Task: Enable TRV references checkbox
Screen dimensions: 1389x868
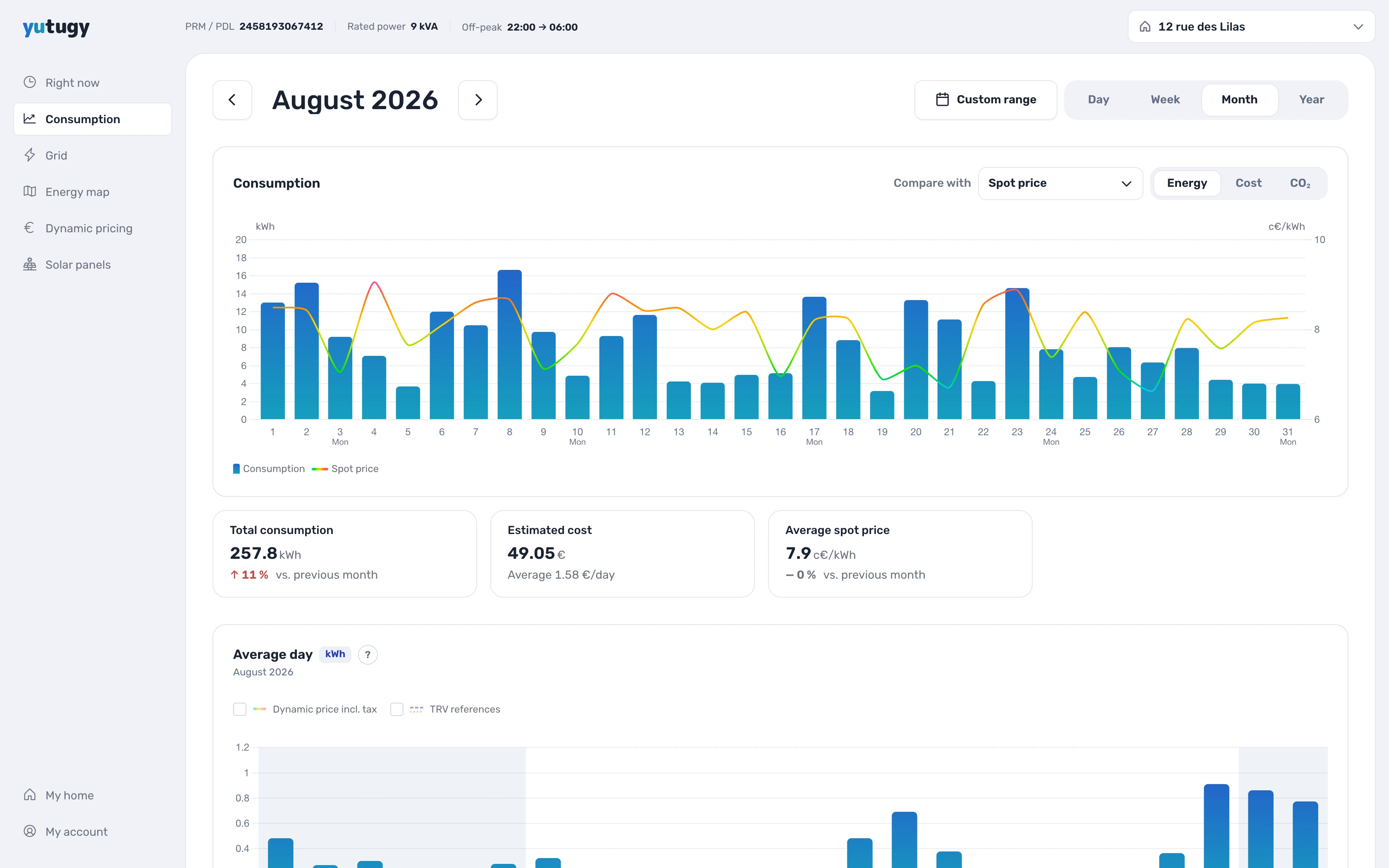Action: [396, 709]
